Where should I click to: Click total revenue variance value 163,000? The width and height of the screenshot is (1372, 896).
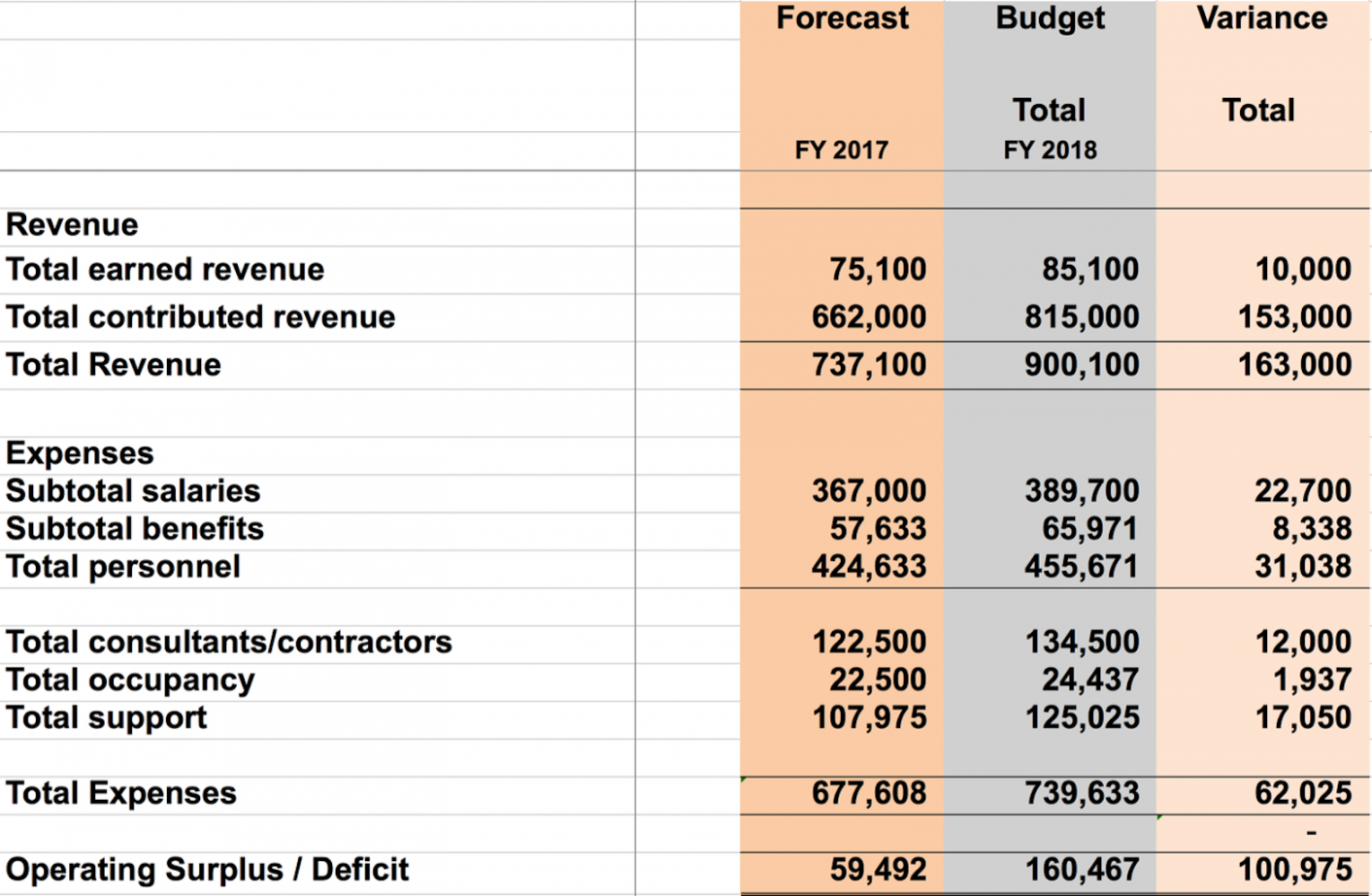pyautogui.click(x=1293, y=365)
